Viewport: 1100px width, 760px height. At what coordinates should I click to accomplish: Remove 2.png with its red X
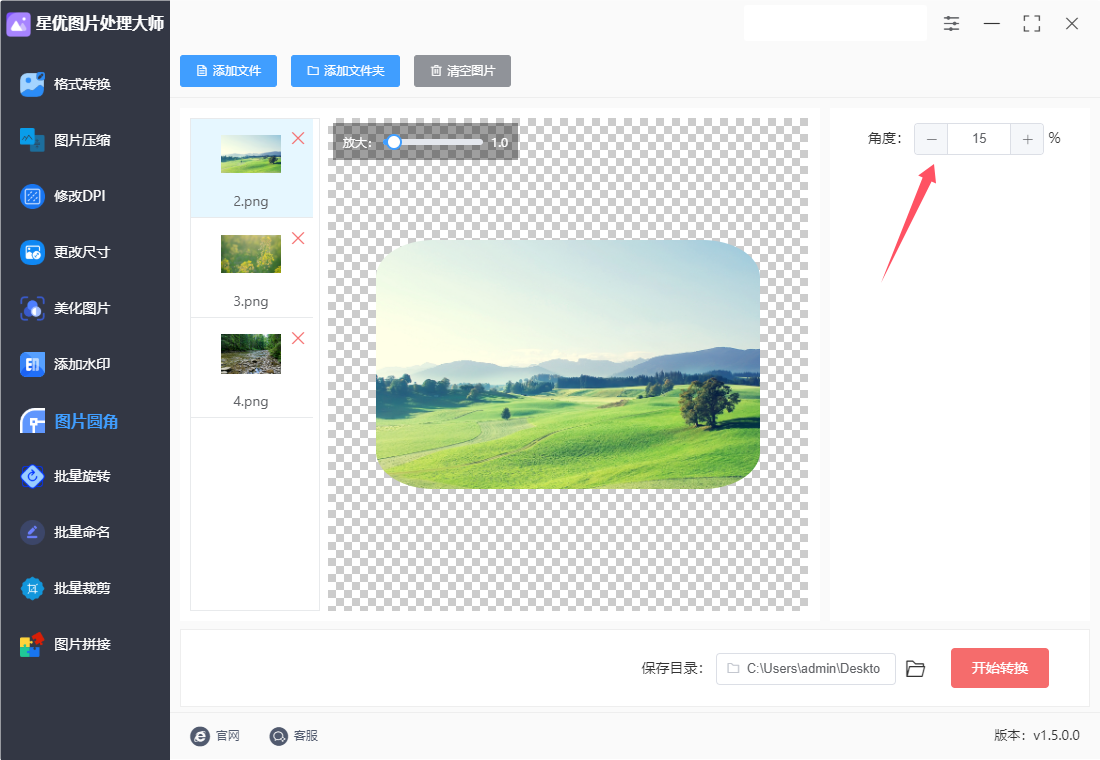click(x=298, y=138)
